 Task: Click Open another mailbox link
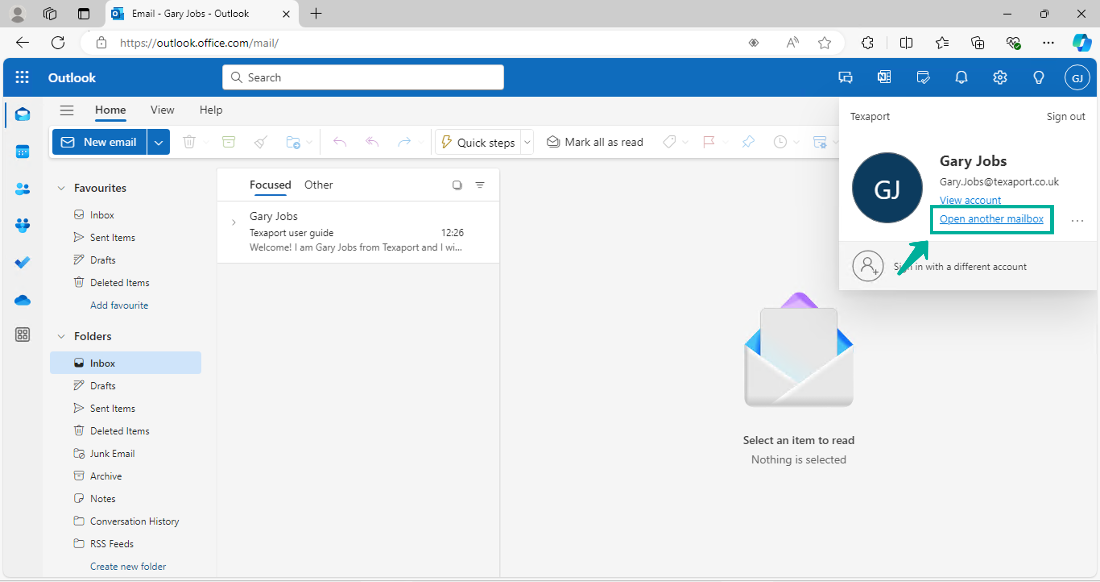click(x=991, y=218)
